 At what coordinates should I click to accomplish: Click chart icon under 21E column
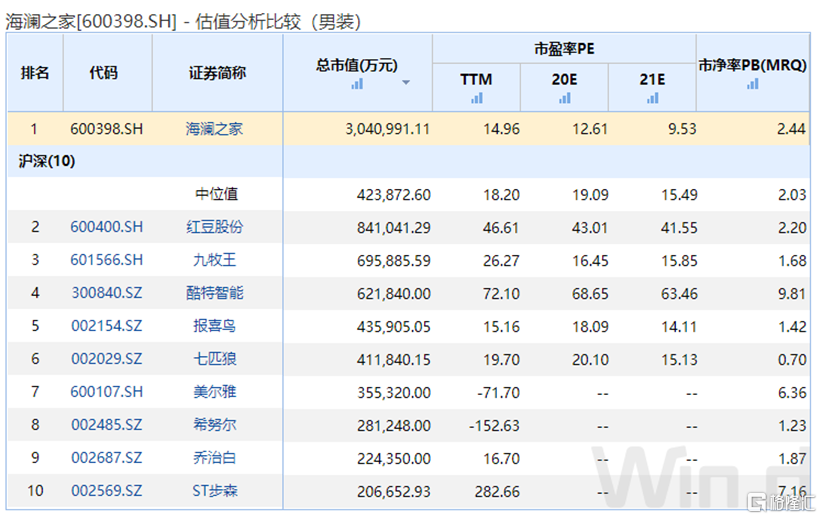coord(653,98)
